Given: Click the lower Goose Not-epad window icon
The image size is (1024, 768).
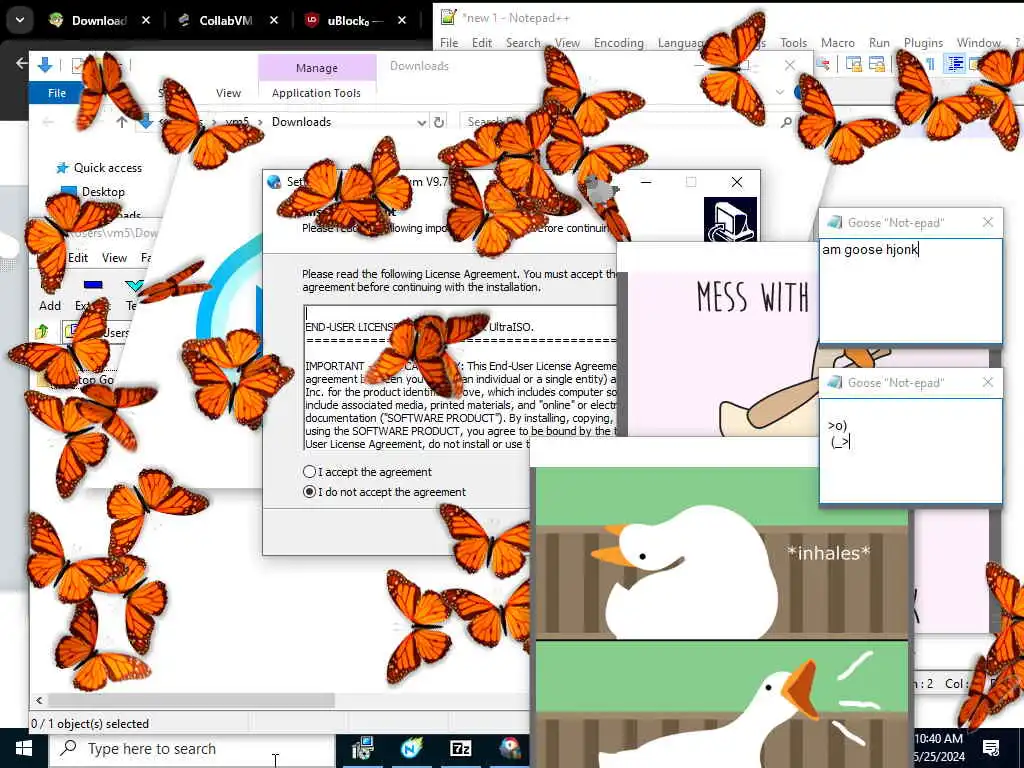Looking at the screenshot, I should pyautogui.click(x=835, y=383).
